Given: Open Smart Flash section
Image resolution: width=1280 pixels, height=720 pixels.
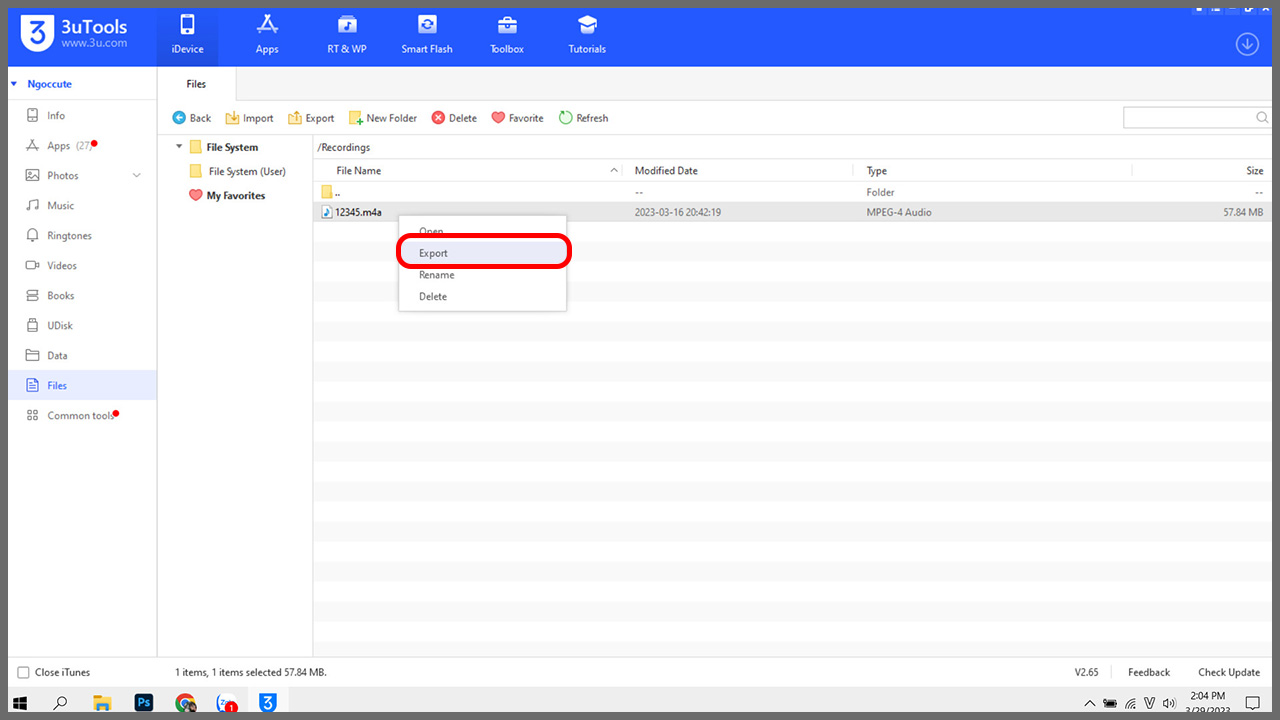Looking at the screenshot, I should [427, 36].
